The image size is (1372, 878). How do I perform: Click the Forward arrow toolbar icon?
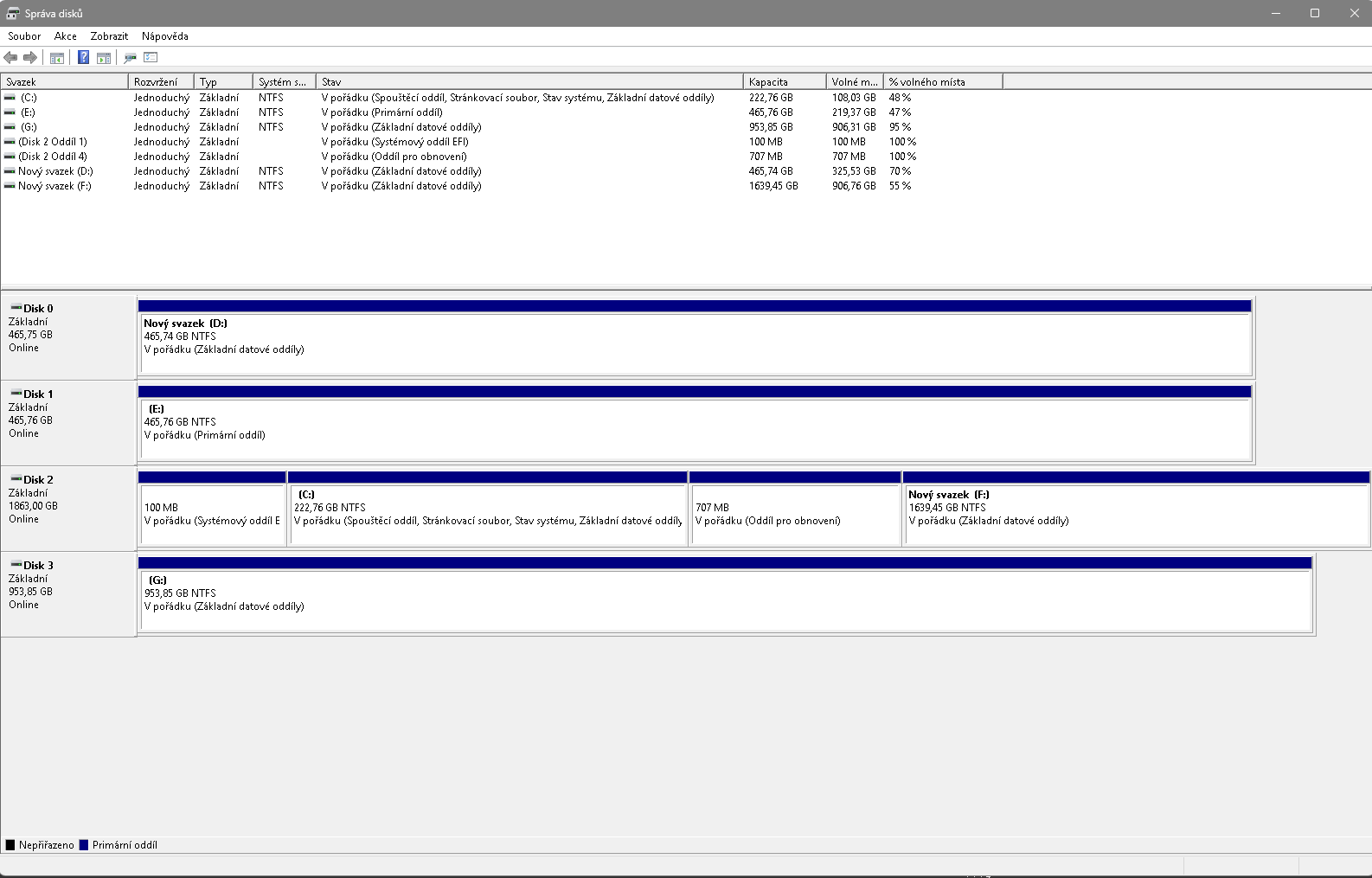coord(30,58)
